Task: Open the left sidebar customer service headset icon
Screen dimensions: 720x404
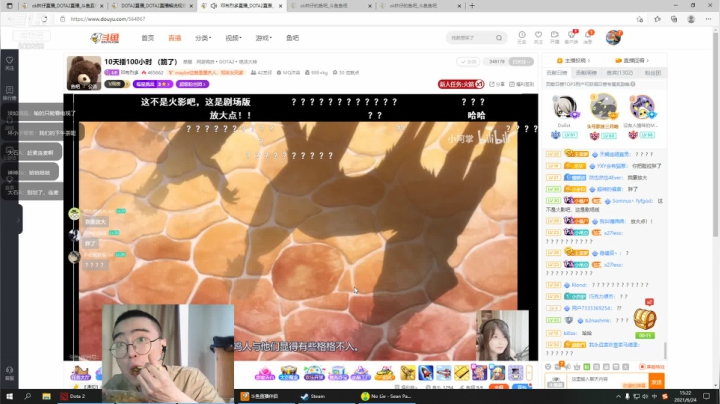Action: (x=9, y=373)
